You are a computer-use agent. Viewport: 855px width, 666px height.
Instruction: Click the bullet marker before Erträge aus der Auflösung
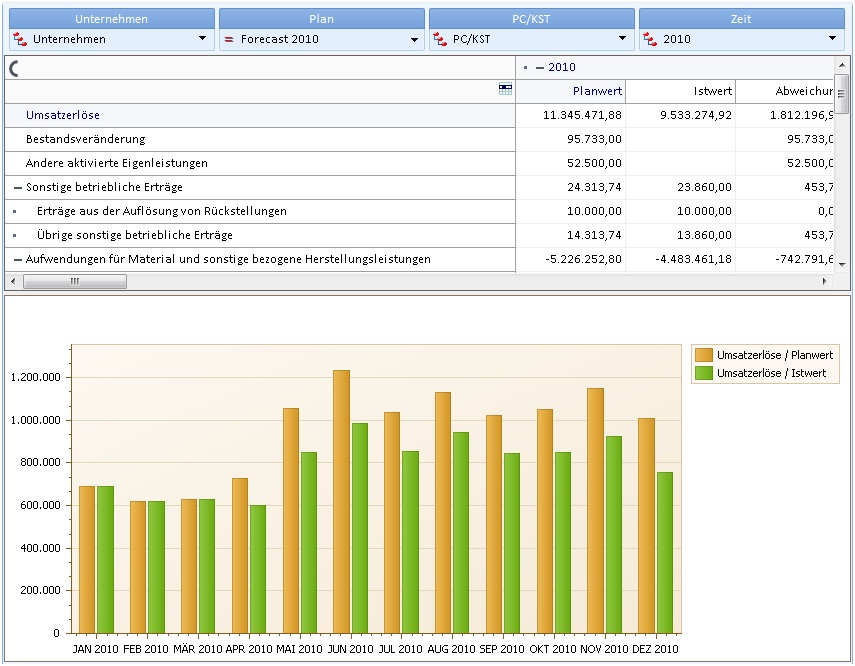(15, 211)
